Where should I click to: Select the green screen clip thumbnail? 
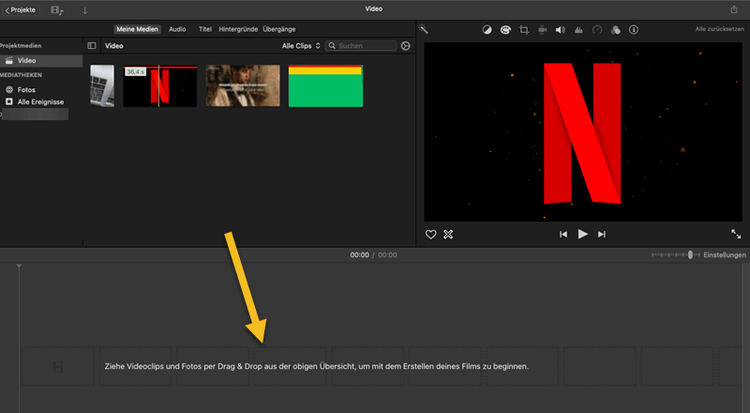pyautogui.click(x=325, y=86)
